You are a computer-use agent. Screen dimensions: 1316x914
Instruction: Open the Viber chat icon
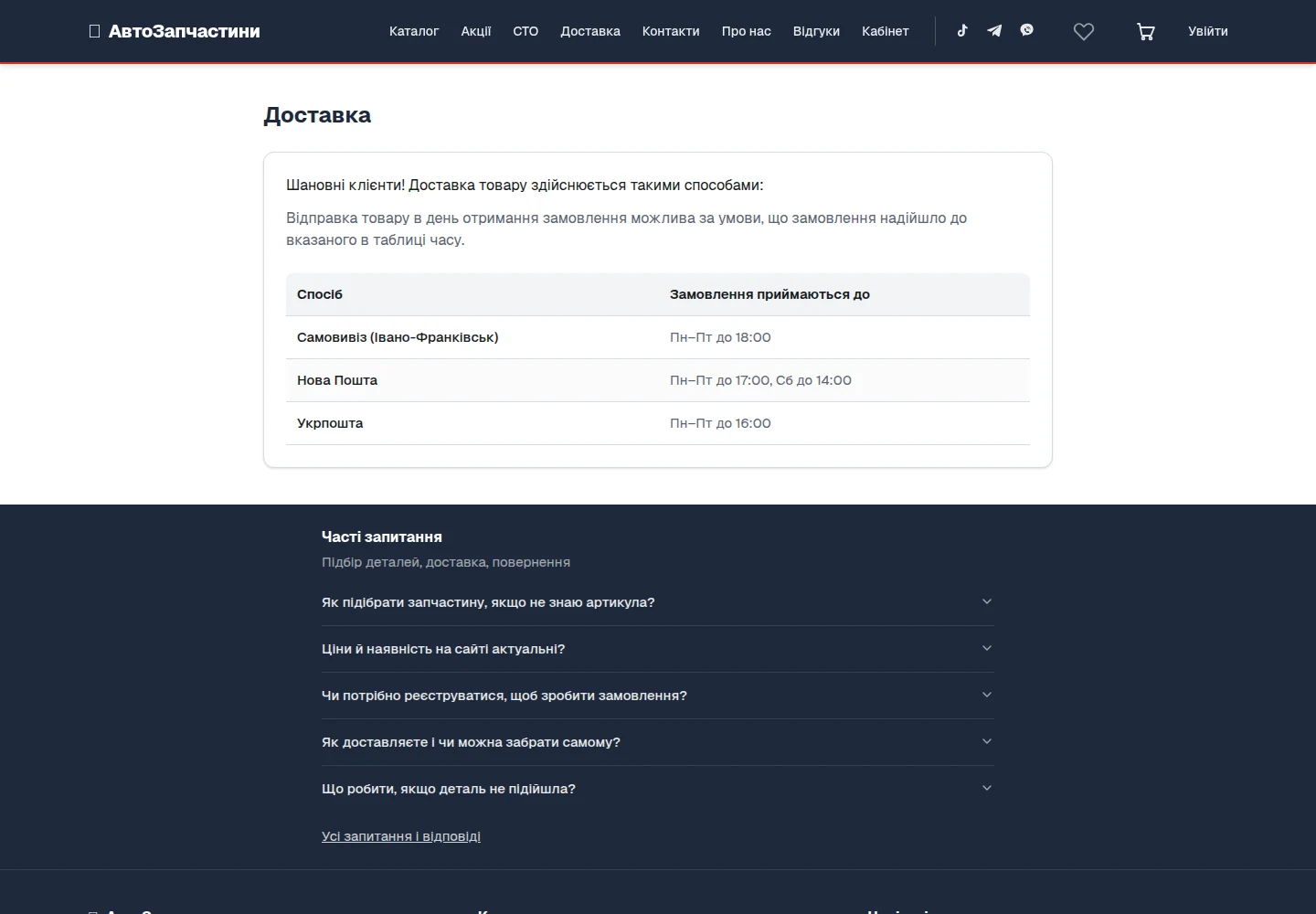pyautogui.click(x=1027, y=31)
